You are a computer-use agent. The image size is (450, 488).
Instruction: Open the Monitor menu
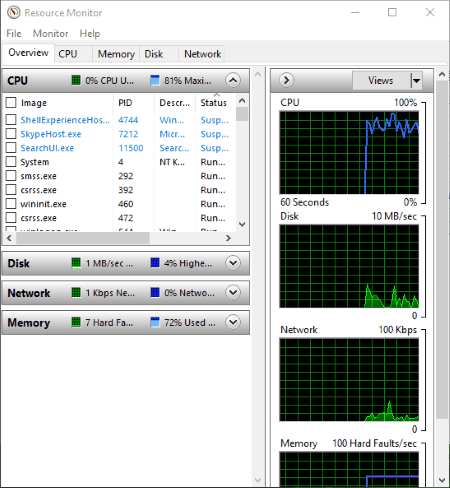pyautogui.click(x=50, y=33)
